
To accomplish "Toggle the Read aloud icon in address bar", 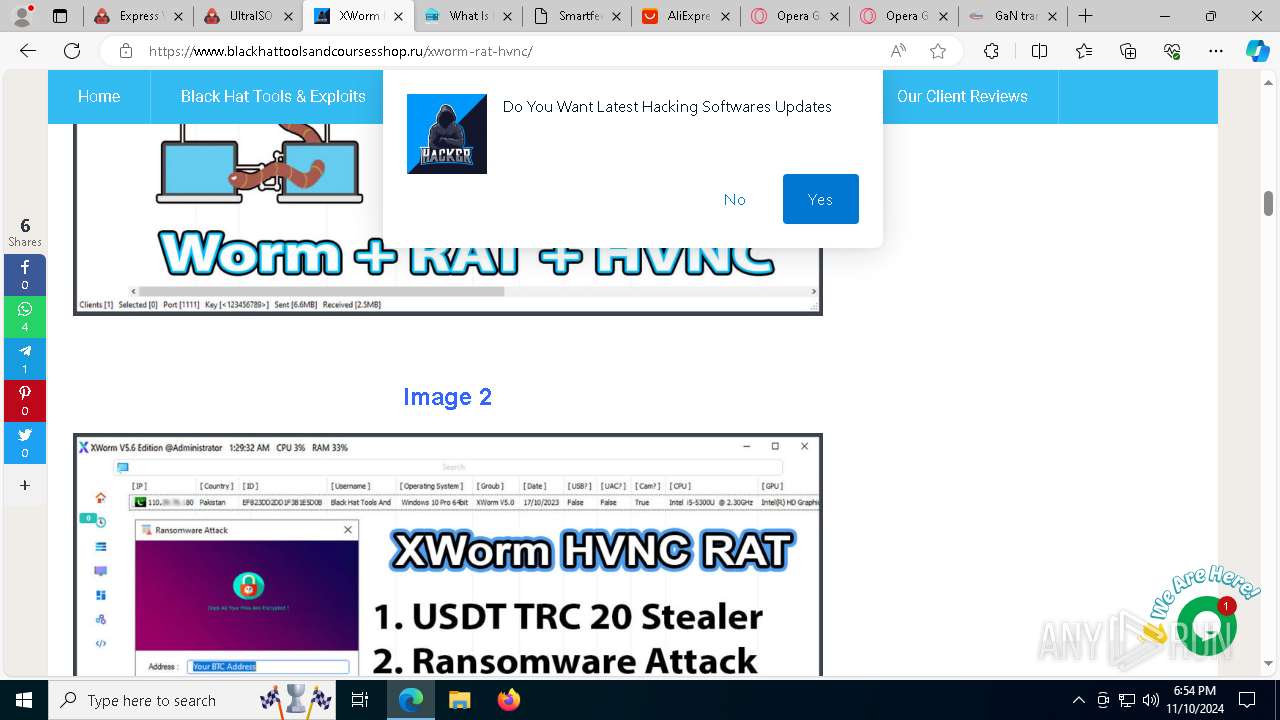I will [x=898, y=51].
